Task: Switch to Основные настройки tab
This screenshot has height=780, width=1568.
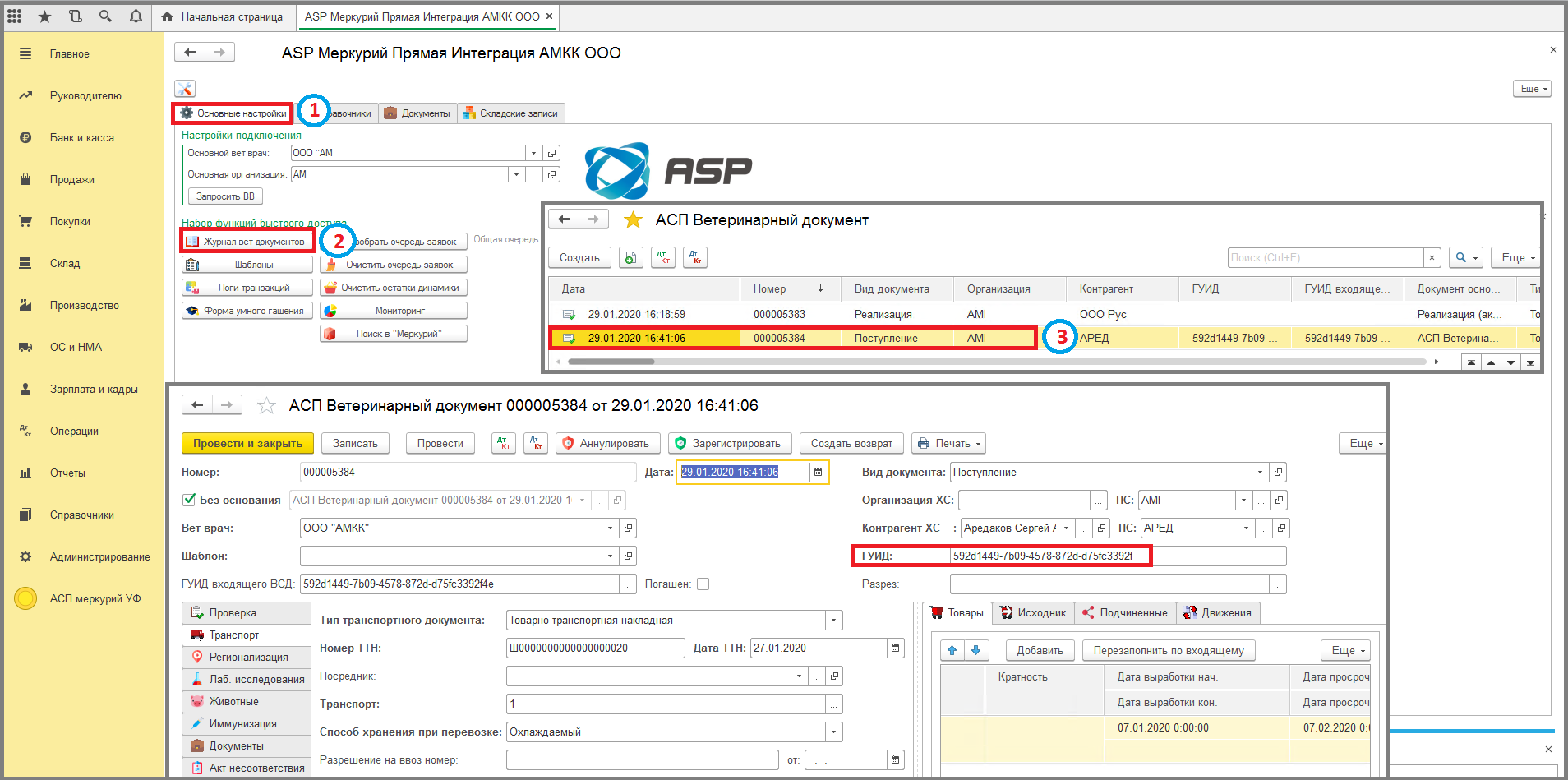Action: pos(233,113)
